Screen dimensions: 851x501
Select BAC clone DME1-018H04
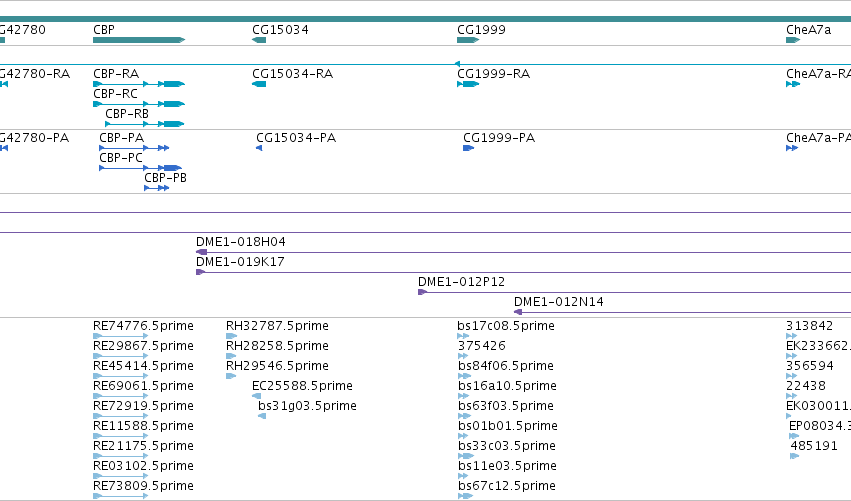tap(523, 252)
